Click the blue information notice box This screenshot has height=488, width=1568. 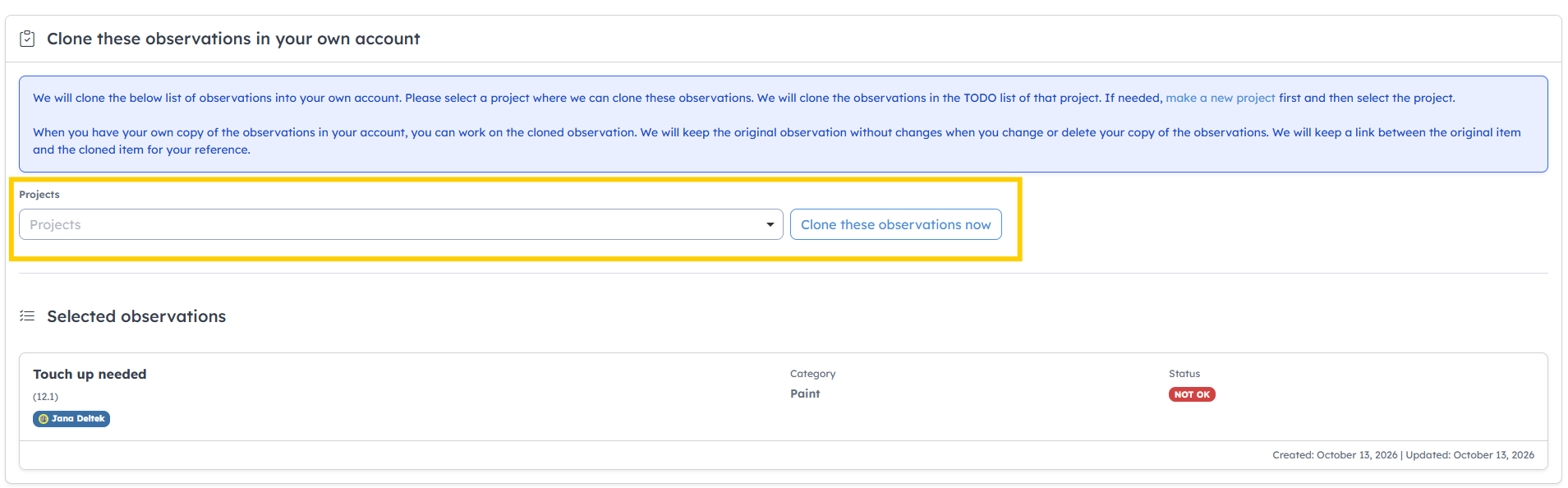[784, 124]
